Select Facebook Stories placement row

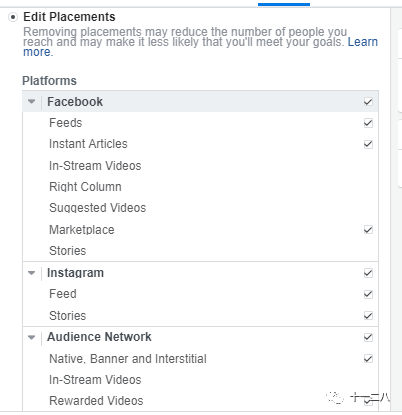click(200, 251)
